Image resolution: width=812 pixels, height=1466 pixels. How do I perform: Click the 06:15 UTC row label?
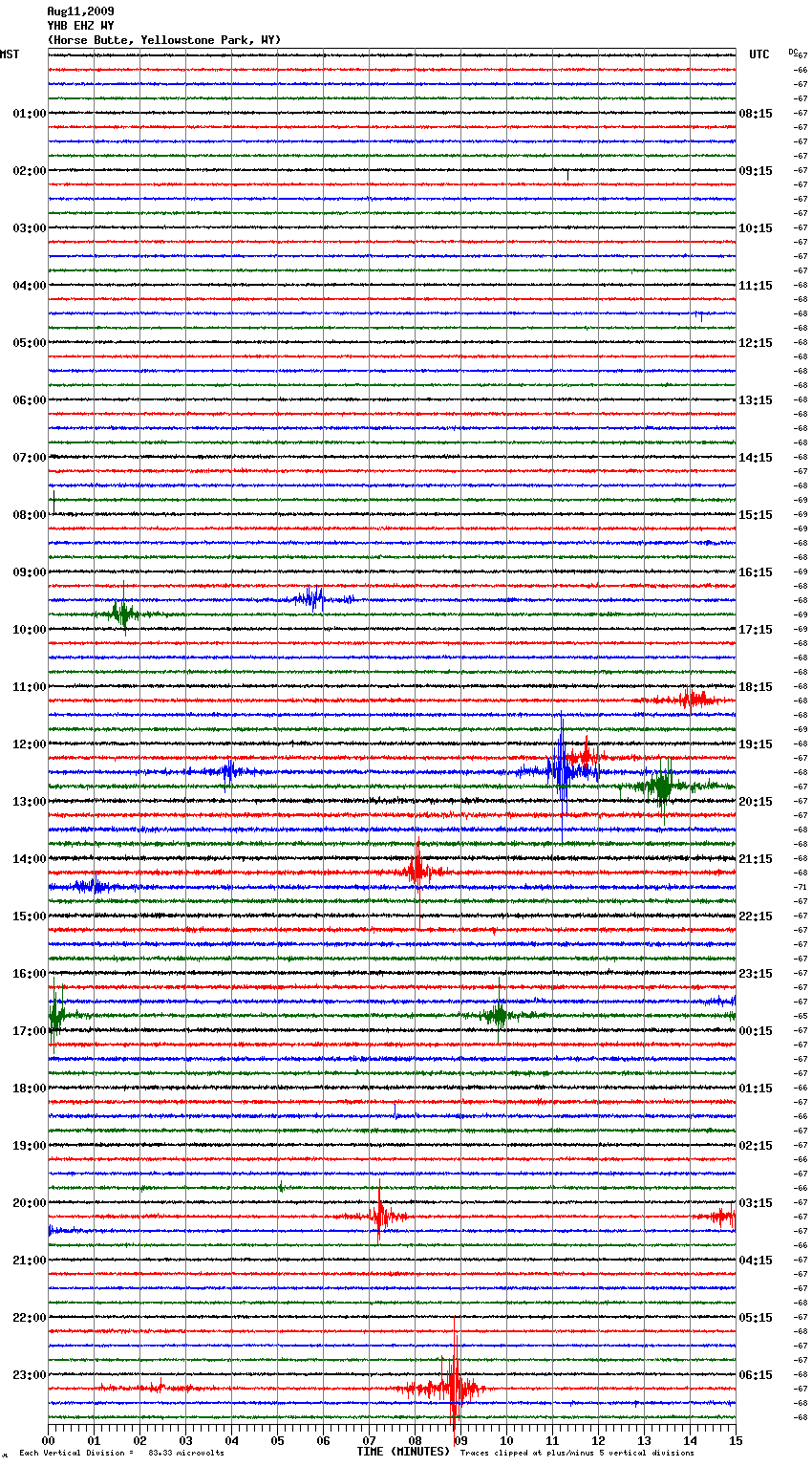click(x=756, y=1375)
